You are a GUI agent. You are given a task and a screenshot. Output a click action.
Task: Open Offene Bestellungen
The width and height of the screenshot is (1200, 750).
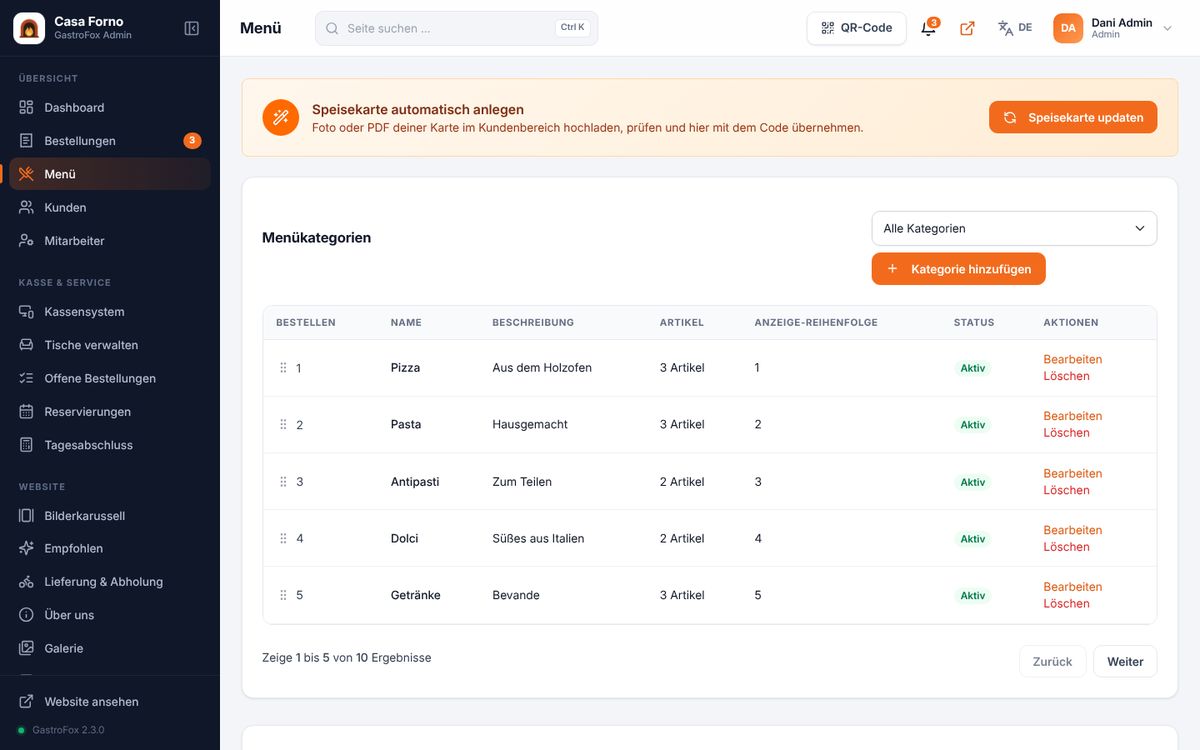[110, 378]
